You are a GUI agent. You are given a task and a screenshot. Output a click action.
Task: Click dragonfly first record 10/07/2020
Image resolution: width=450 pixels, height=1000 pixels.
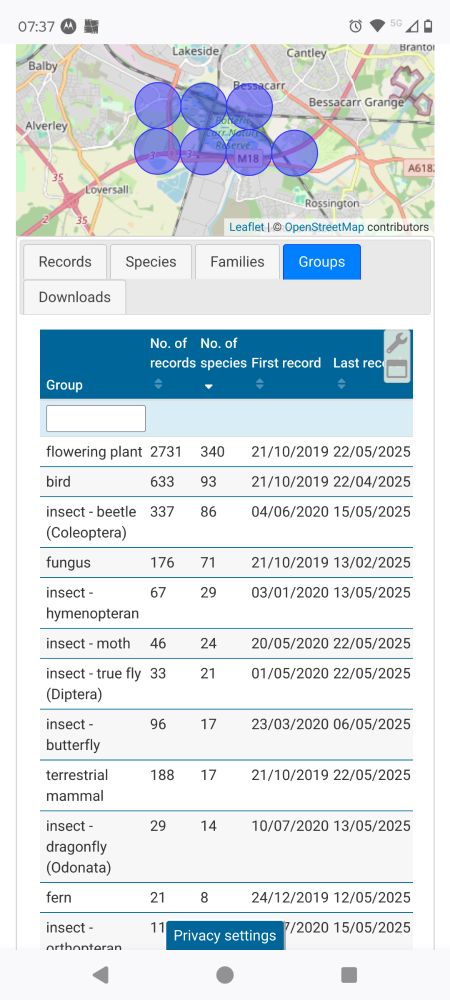pyautogui.click(x=290, y=826)
